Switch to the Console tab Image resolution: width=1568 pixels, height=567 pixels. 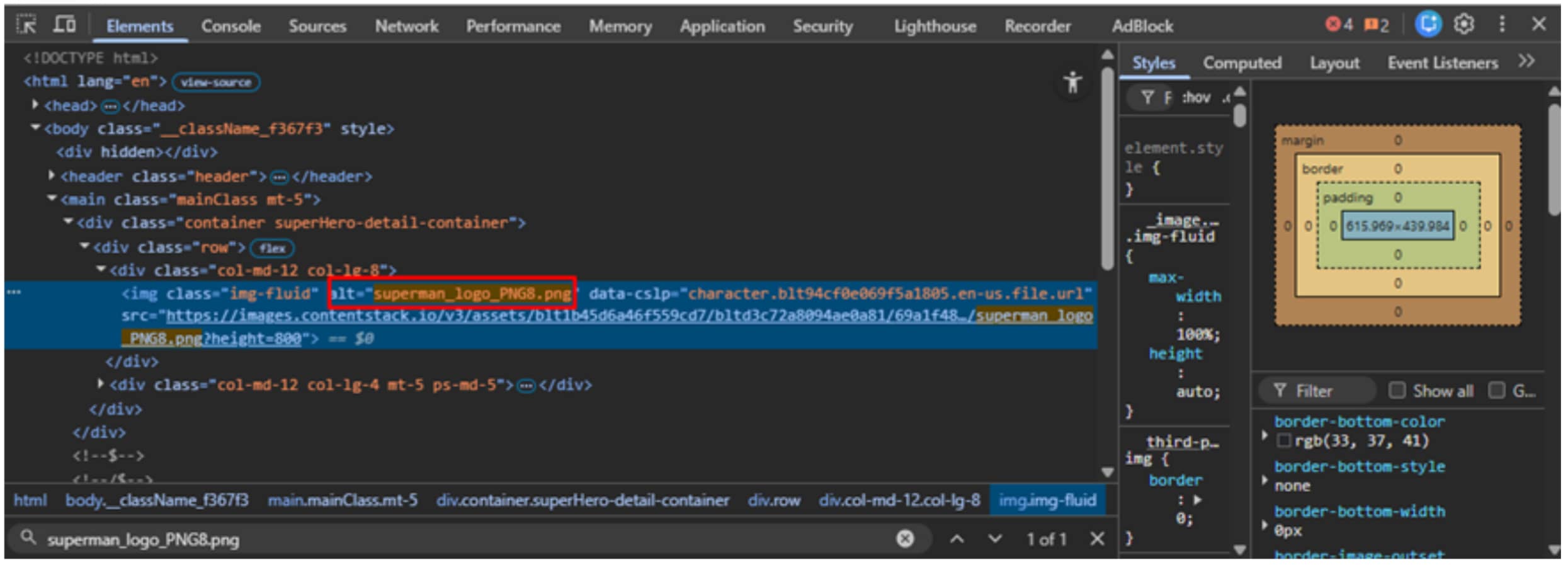point(230,26)
